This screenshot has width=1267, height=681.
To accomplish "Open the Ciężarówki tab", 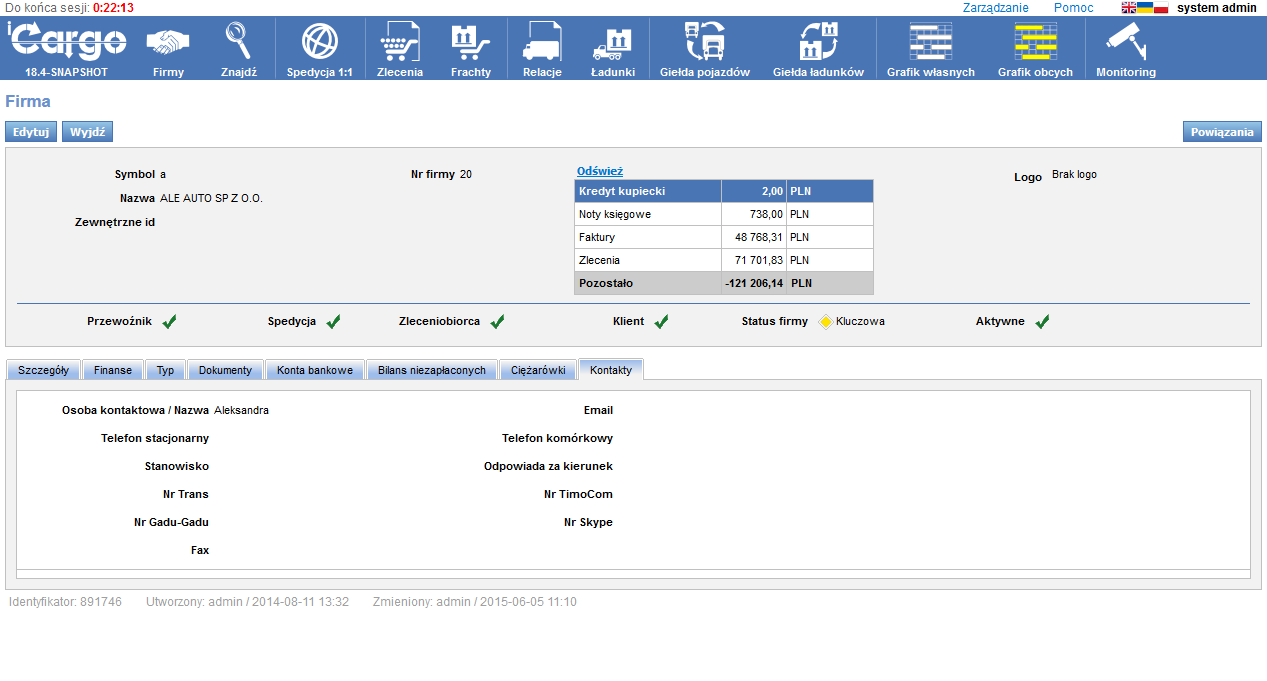I will [x=538, y=370].
